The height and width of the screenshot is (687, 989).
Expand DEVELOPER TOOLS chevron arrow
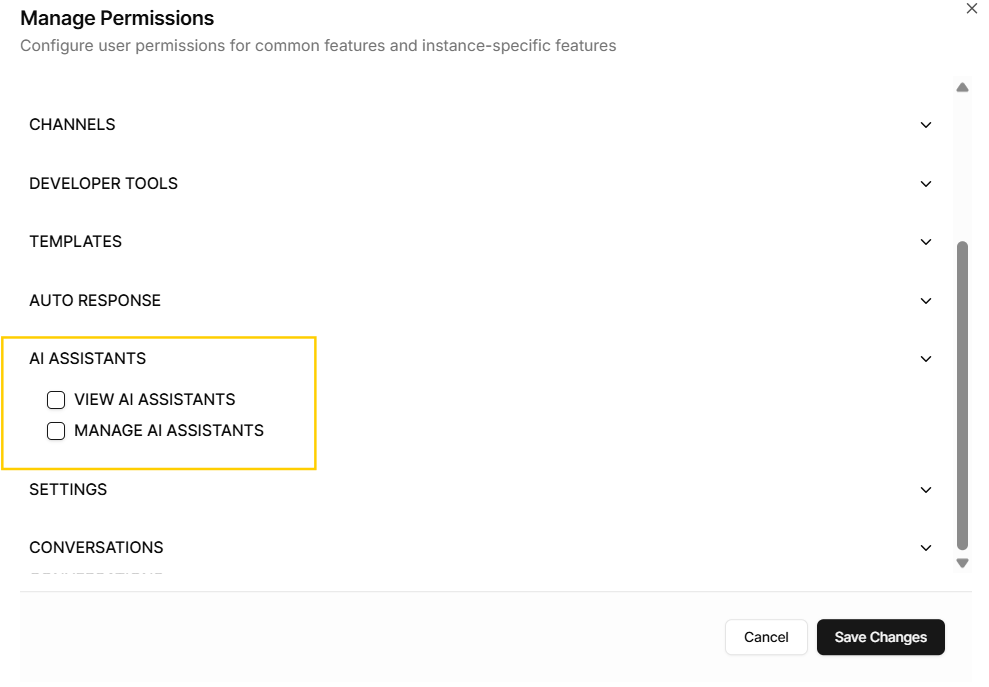tap(926, 184)
